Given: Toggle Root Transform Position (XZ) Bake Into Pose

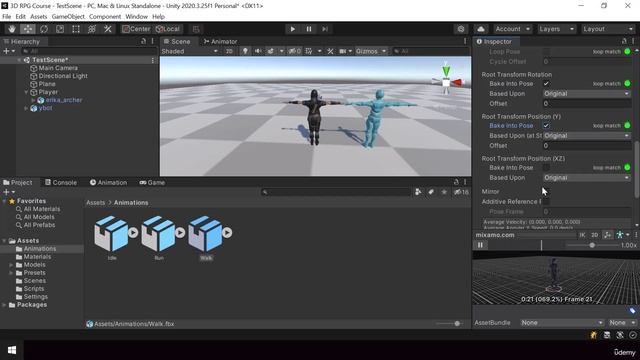Looking at the screenshot, I should click(546, 168).
